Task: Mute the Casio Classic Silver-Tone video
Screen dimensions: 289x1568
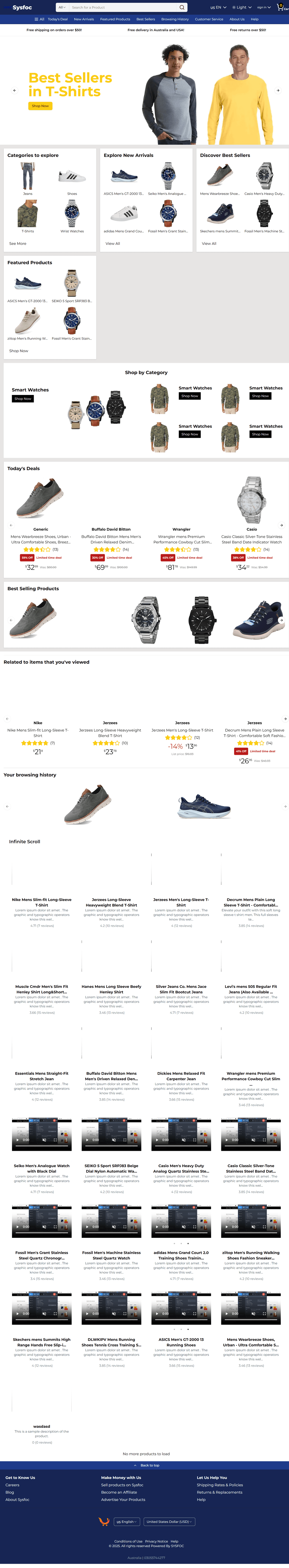Action: 253,1140
